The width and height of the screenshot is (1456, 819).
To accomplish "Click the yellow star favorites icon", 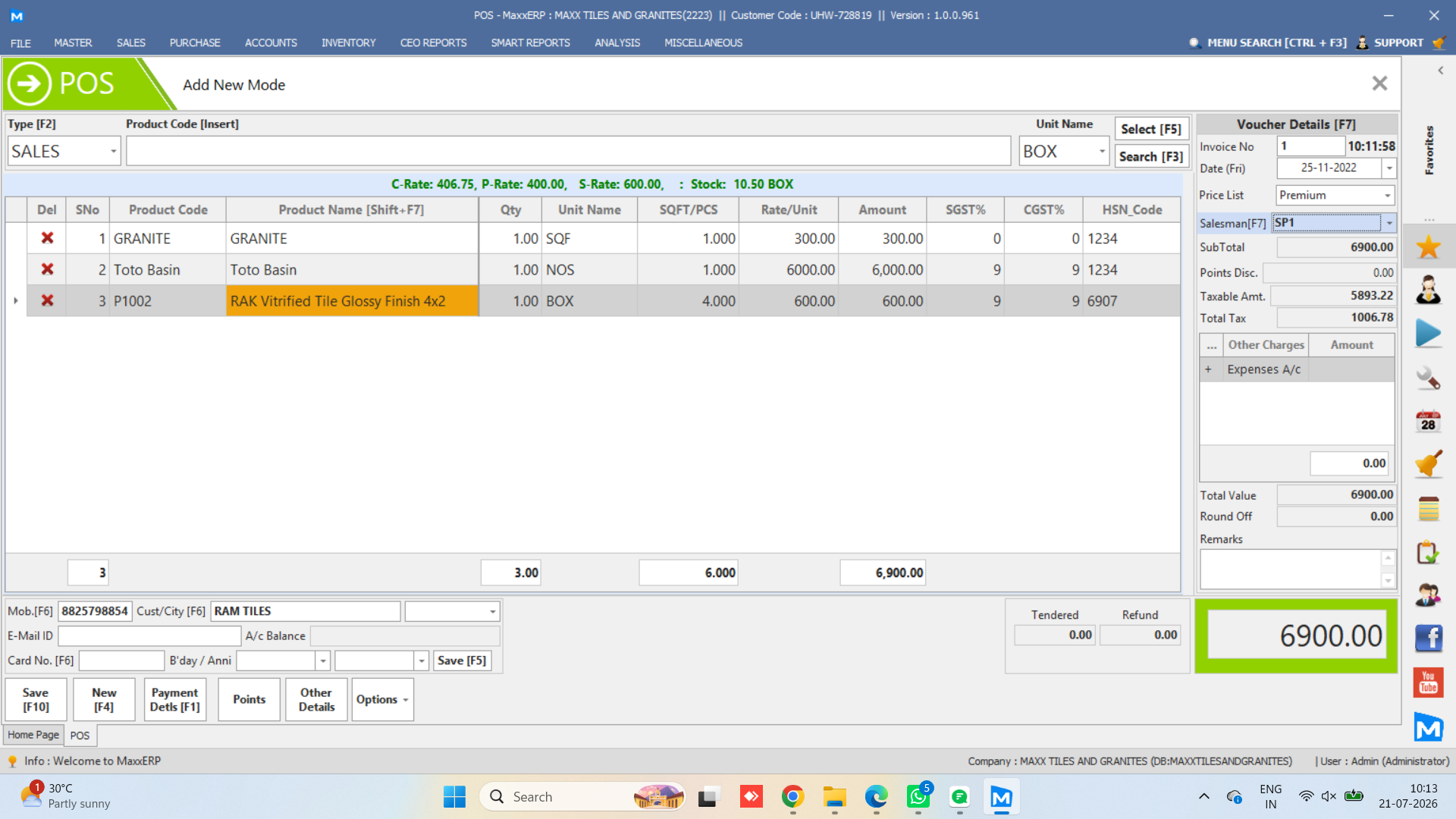I will tap(1428, 246).
